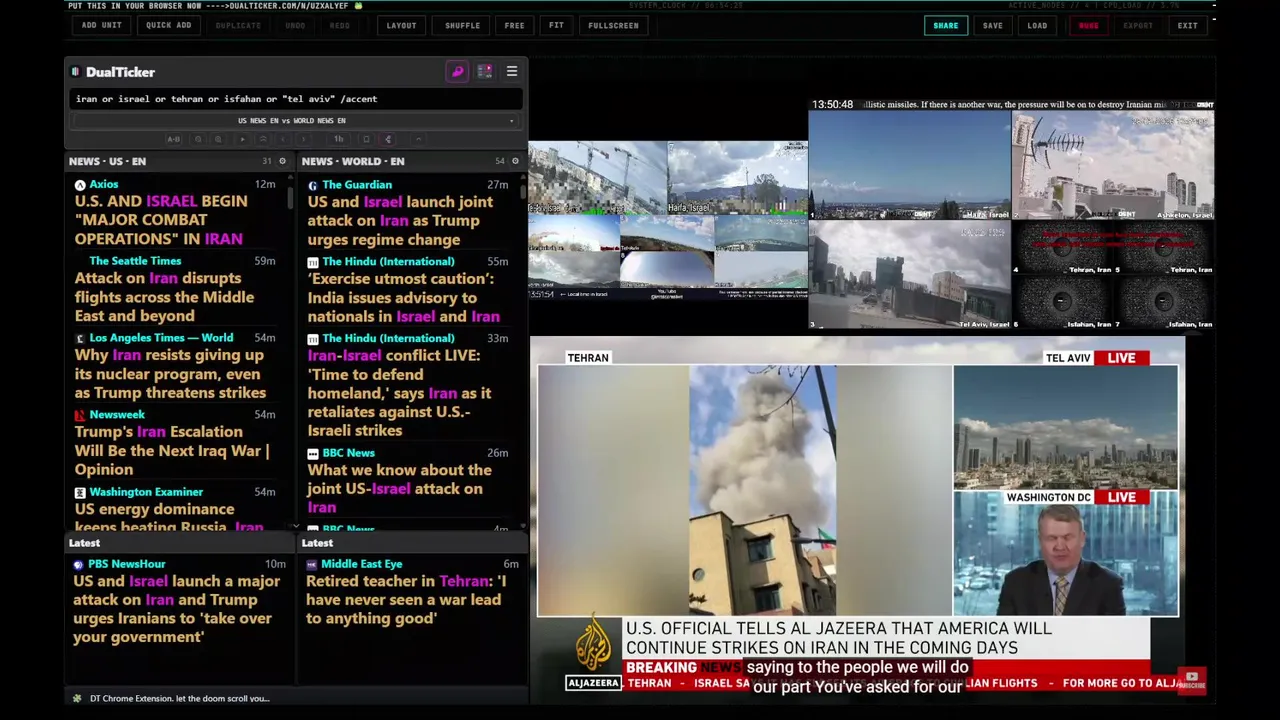Click the play icon in ticker toolbar
Screen dimensions: 1280x720
click(242, 139)
